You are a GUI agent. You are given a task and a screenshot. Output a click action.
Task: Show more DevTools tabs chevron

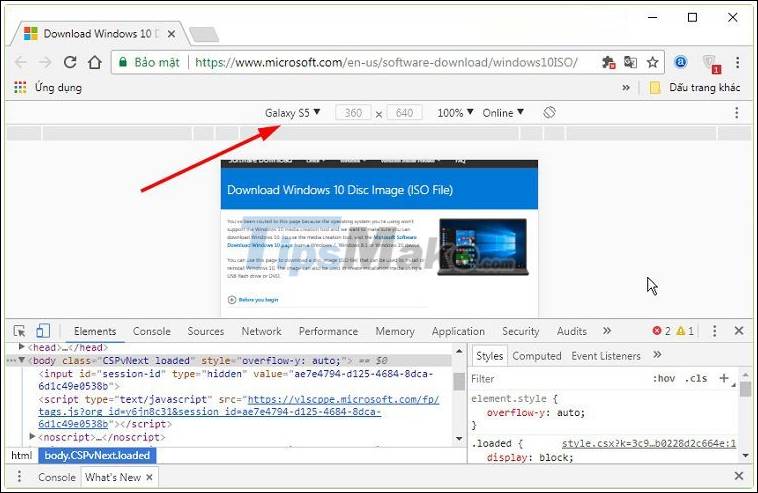(x=607, y=331)
